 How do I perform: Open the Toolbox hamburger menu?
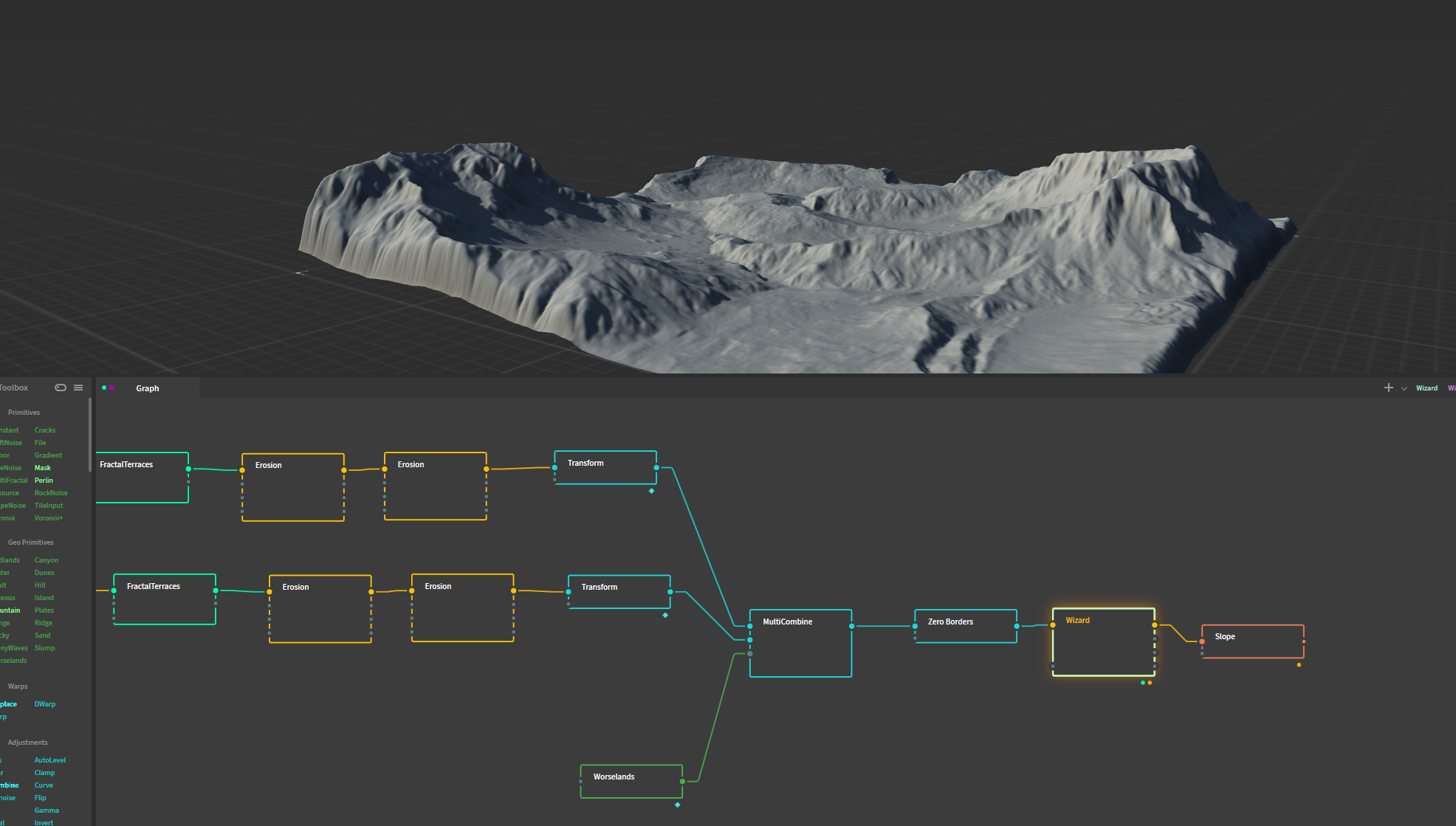pyautogui.click(x=78, y=388)
